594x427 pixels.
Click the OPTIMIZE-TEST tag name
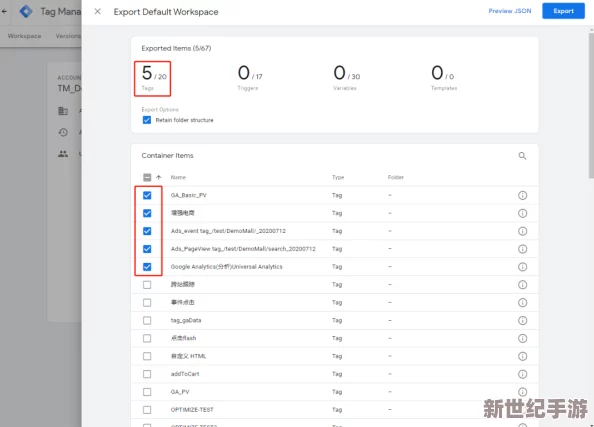(x=192, y=410)
